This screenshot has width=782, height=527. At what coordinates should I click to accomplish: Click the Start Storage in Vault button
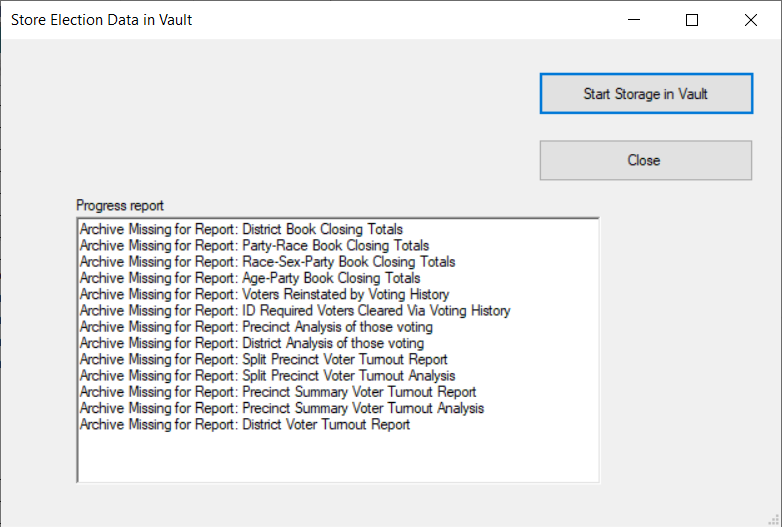pos(646,94)
